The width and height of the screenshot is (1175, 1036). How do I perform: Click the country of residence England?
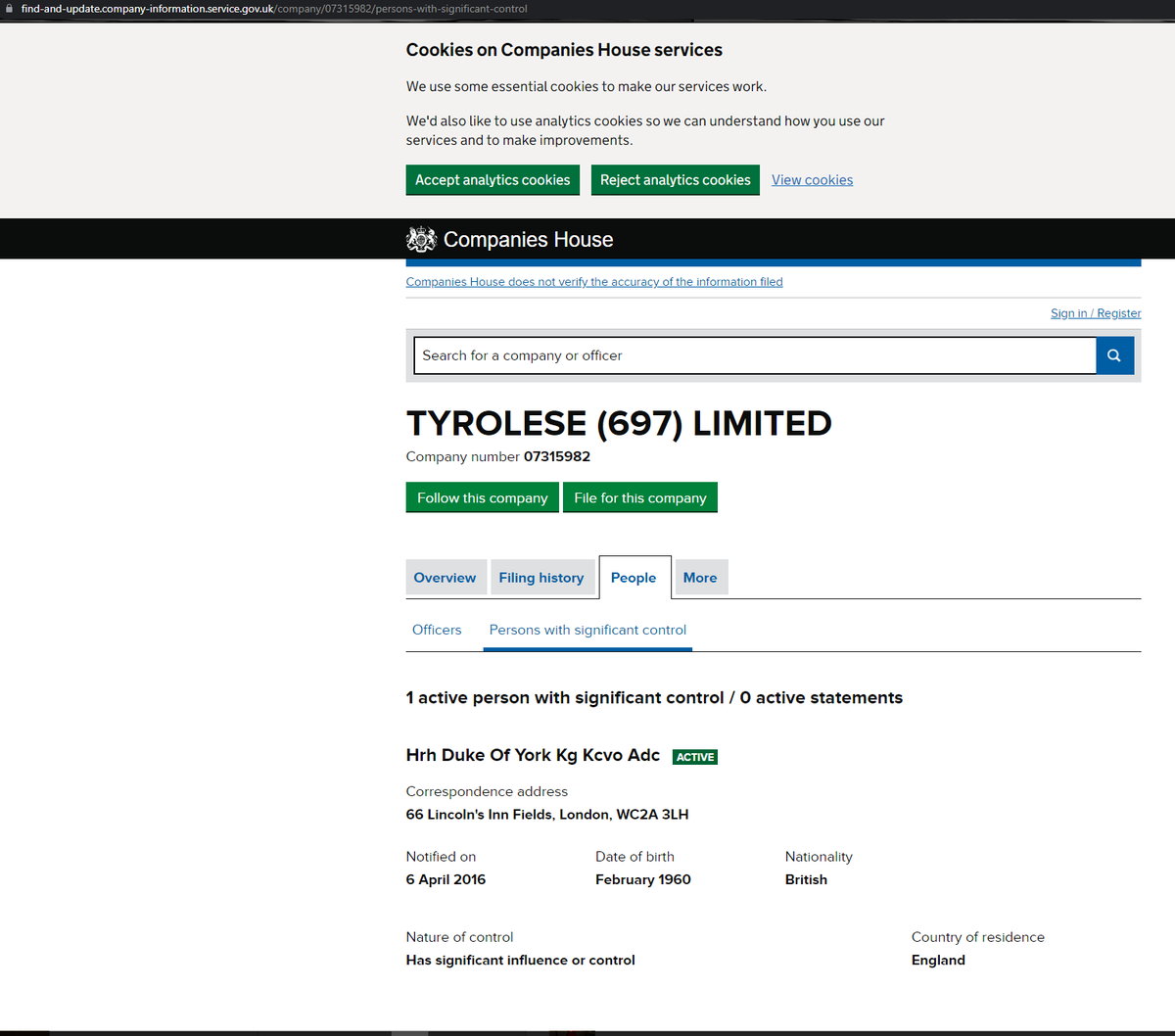coord(938,961)
